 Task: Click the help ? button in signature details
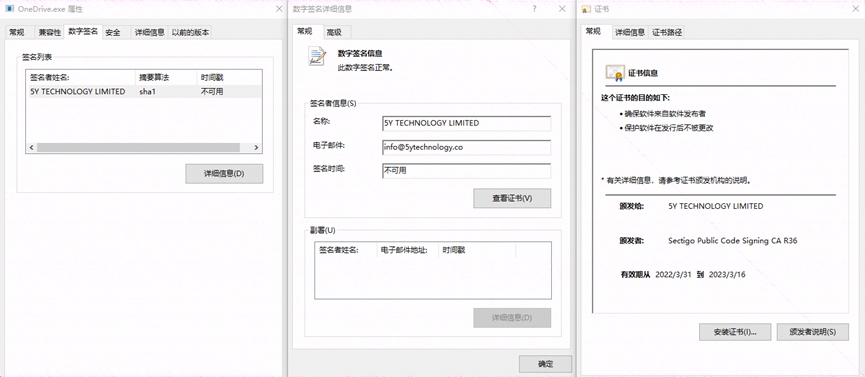(x=535, y=9)
